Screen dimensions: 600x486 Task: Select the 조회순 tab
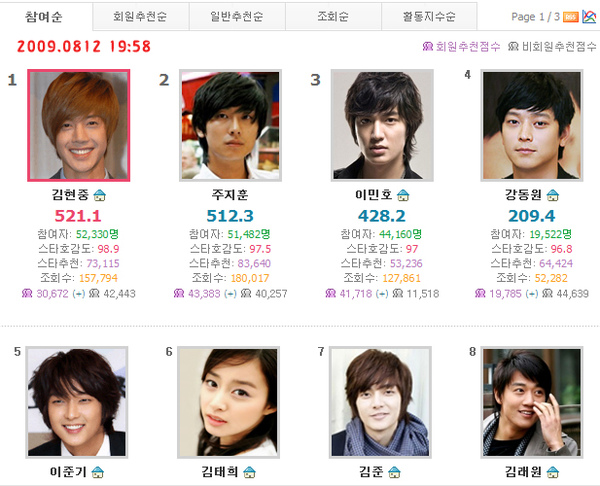pos(333,16)
